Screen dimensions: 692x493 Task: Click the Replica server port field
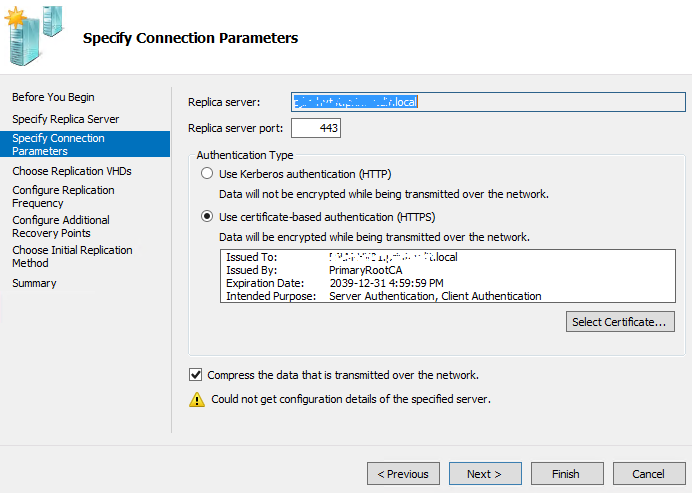[316, 128]
